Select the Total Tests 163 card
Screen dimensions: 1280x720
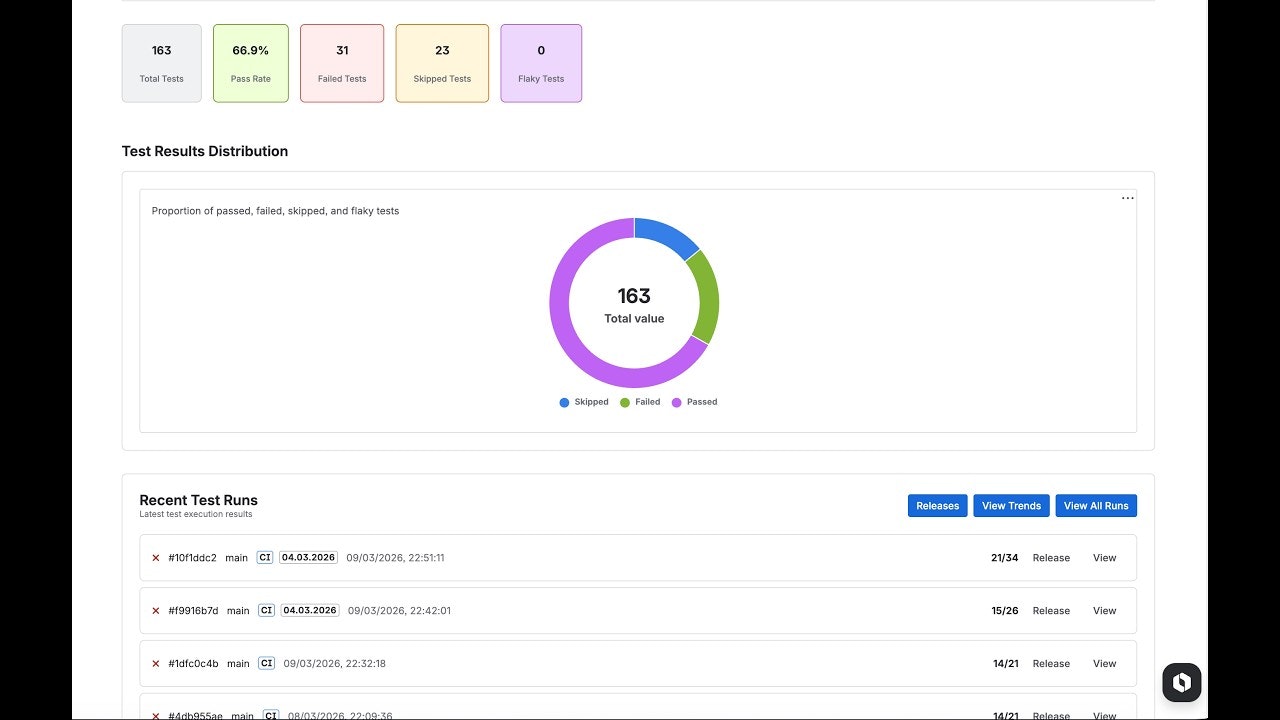pos(162,63)
